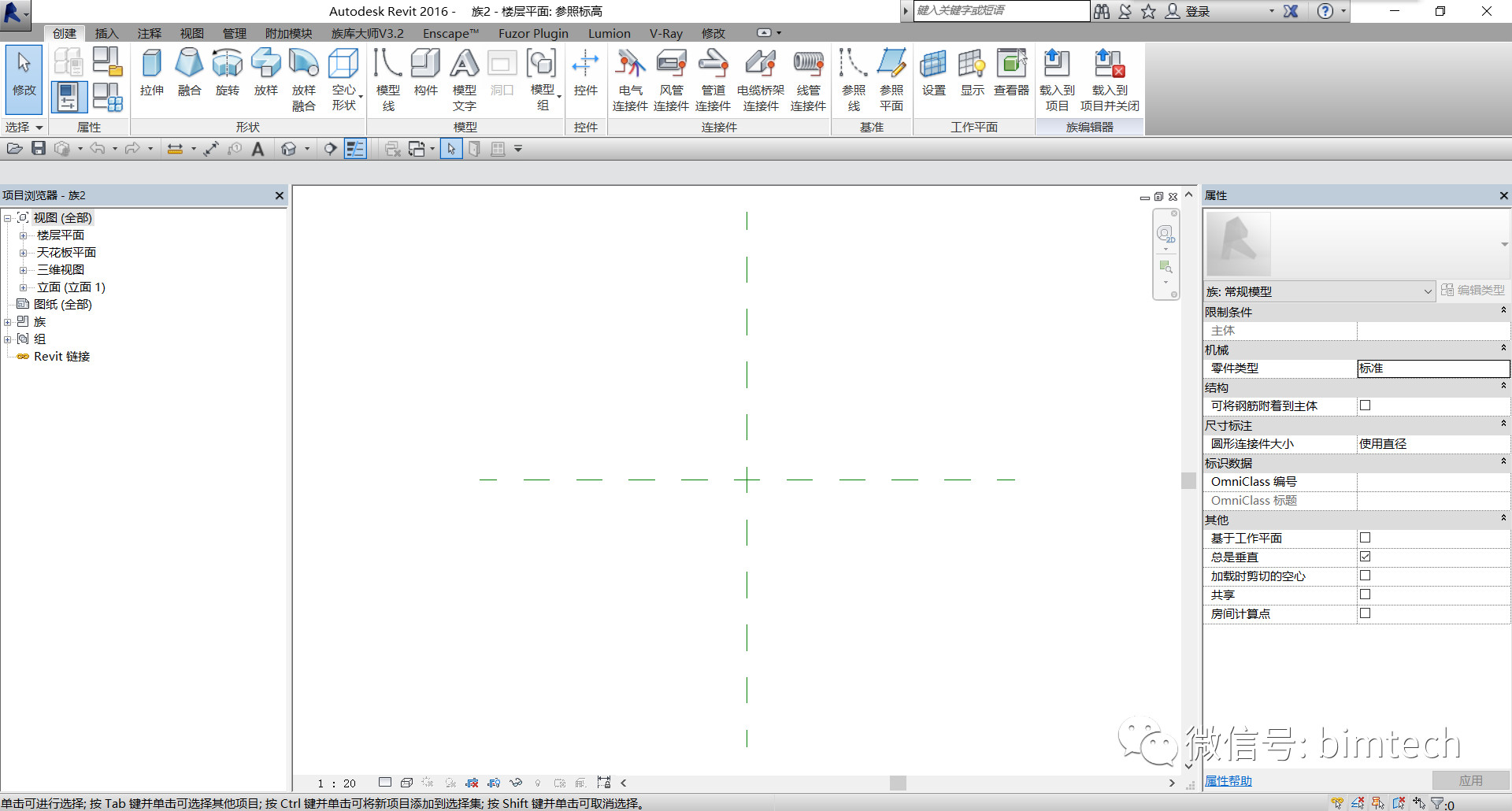Click the keyword search input field
Screen dimensions: 1512x811
pyautogui.click(x=1000, y=10)
